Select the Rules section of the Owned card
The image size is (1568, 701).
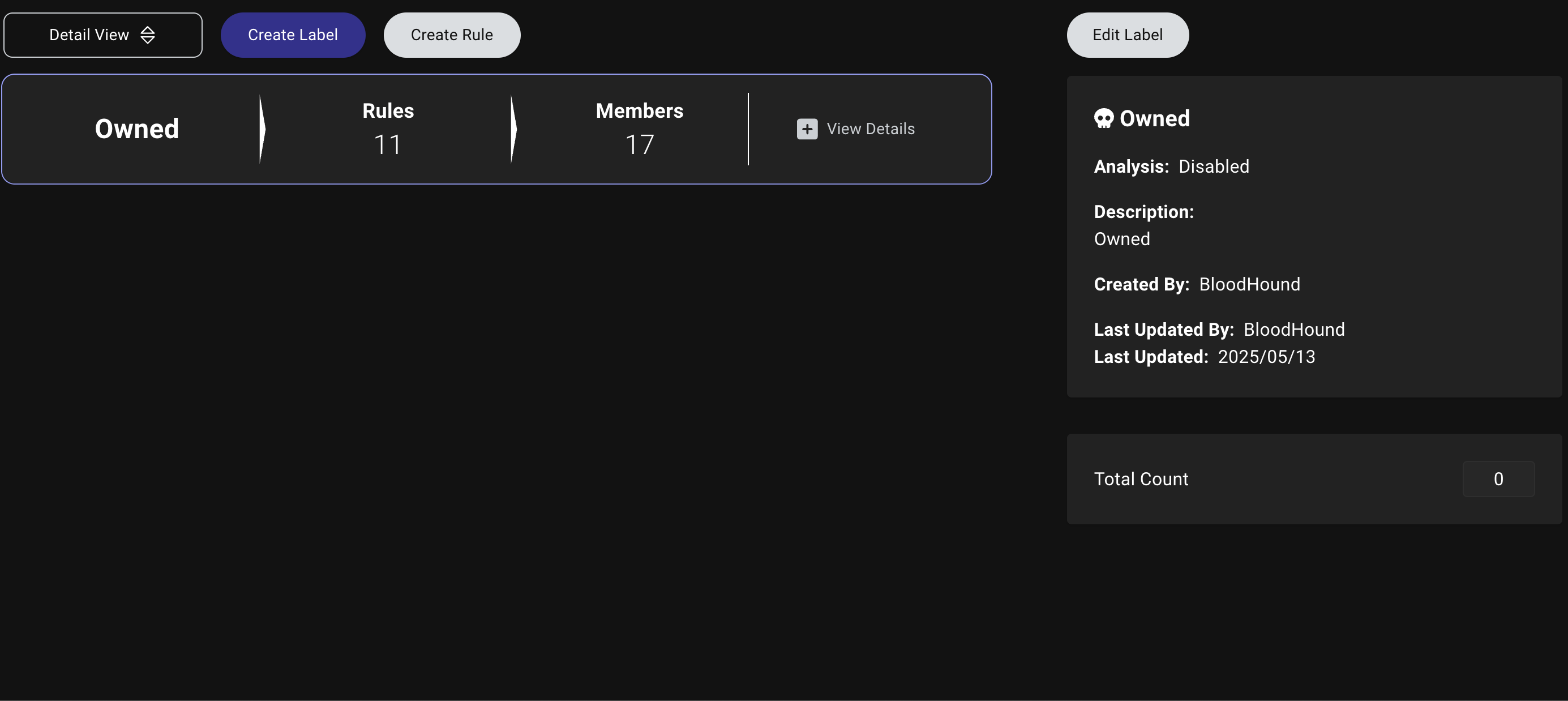pyautogui.click(x=387, y=129)
